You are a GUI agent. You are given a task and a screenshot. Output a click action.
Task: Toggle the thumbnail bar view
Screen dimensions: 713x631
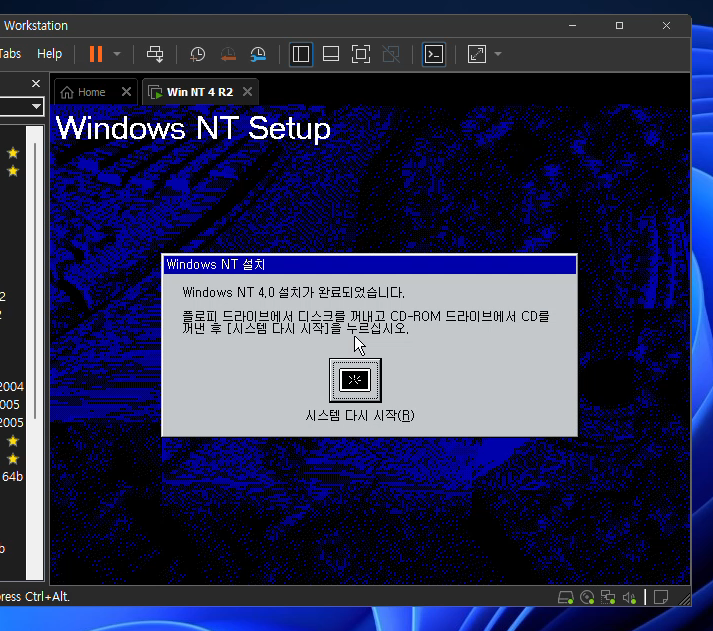331,54
